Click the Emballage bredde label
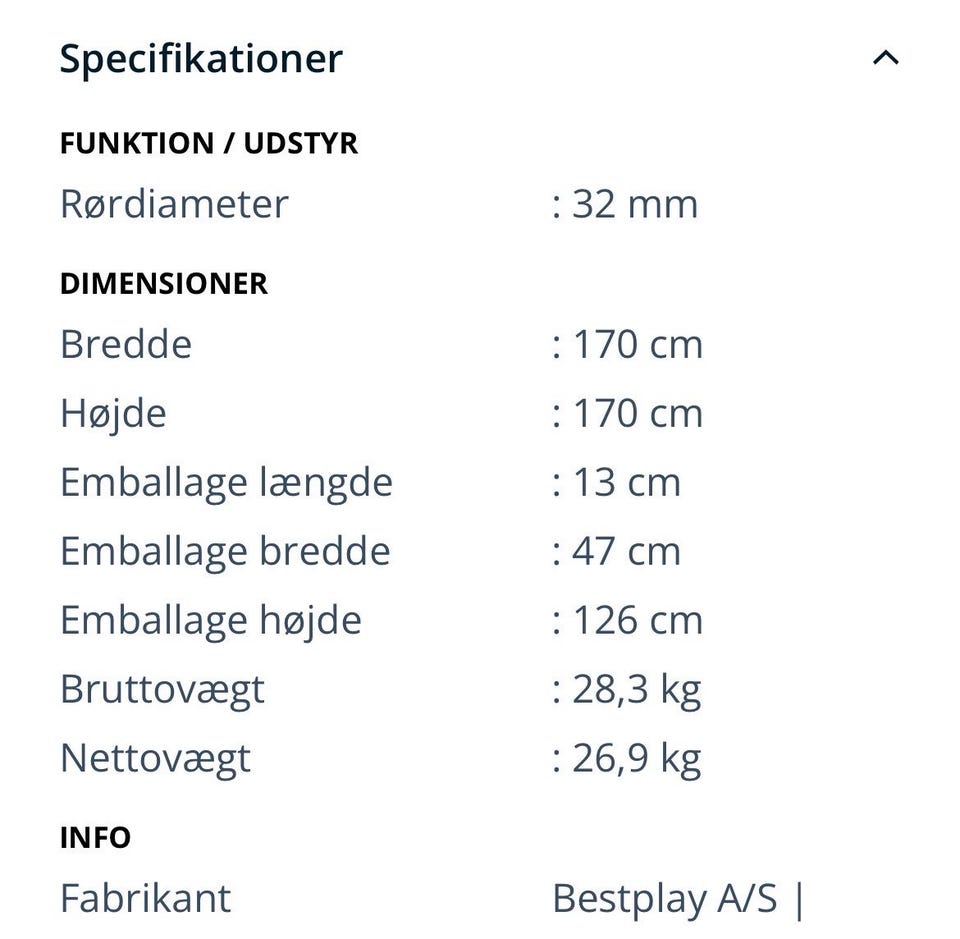The image size is (960, 939). point(225,551)
